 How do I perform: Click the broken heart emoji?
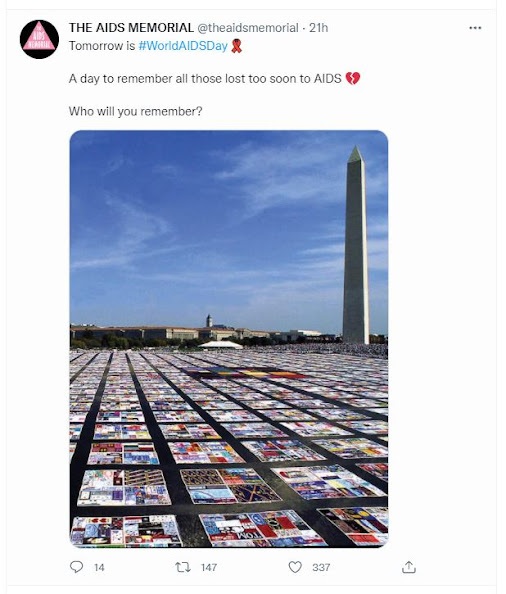point(353,78)
